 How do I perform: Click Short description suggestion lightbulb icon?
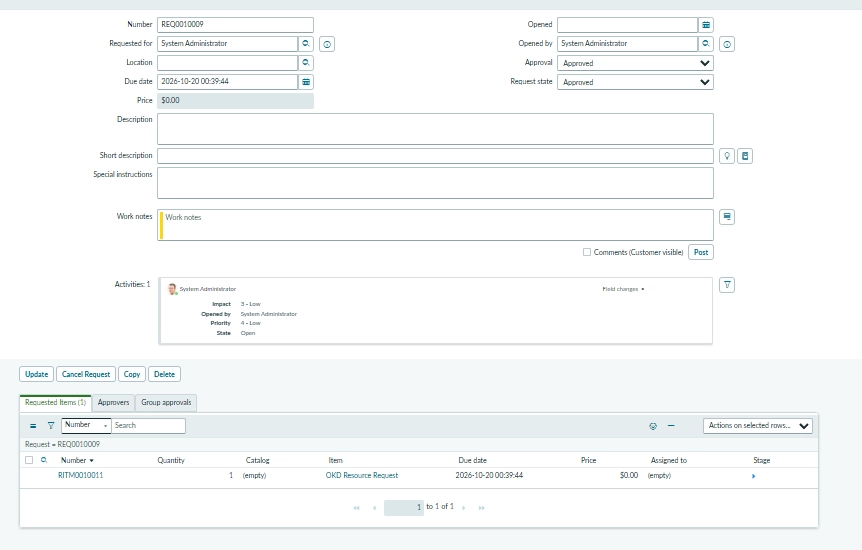(x=727, y=156)
